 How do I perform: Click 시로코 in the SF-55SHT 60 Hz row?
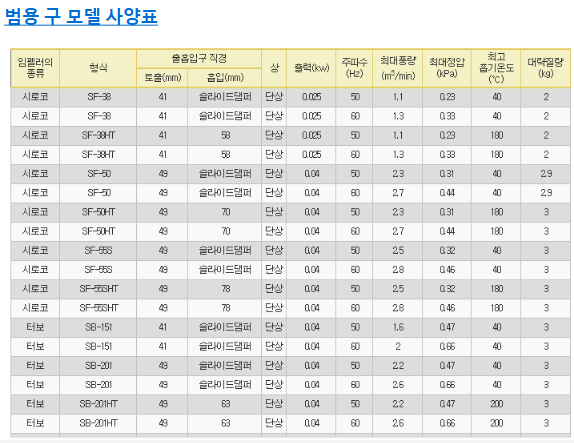click(35, 308)
